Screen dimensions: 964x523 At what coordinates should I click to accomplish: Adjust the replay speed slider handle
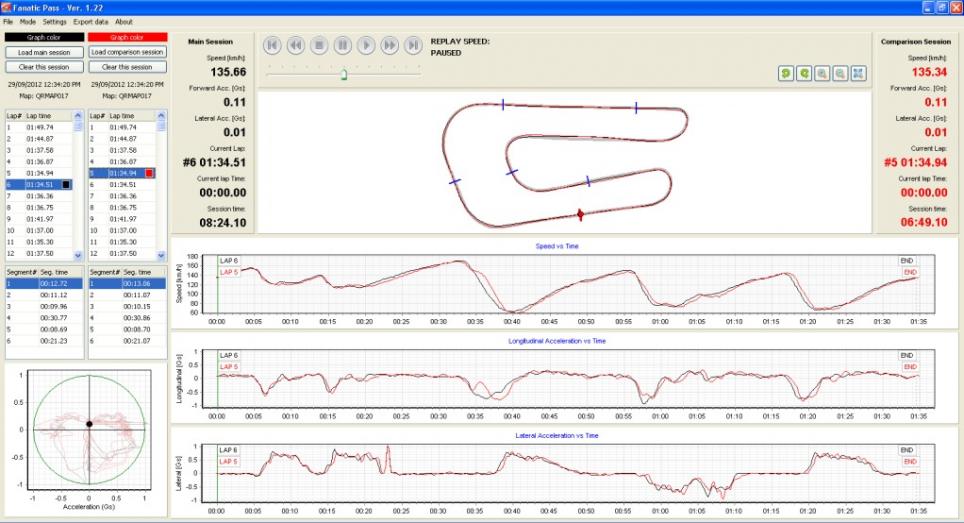344,74
